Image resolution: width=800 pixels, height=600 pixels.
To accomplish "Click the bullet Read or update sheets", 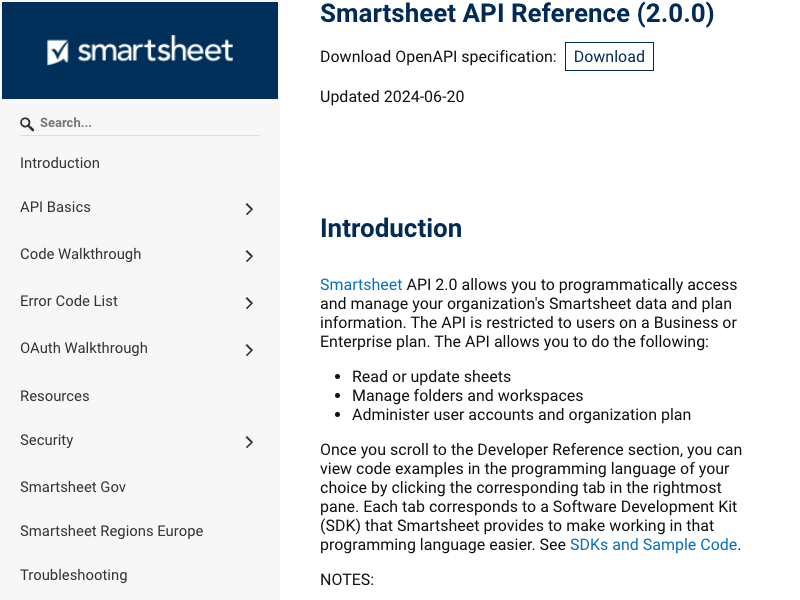I will click(x=431, y=377).
